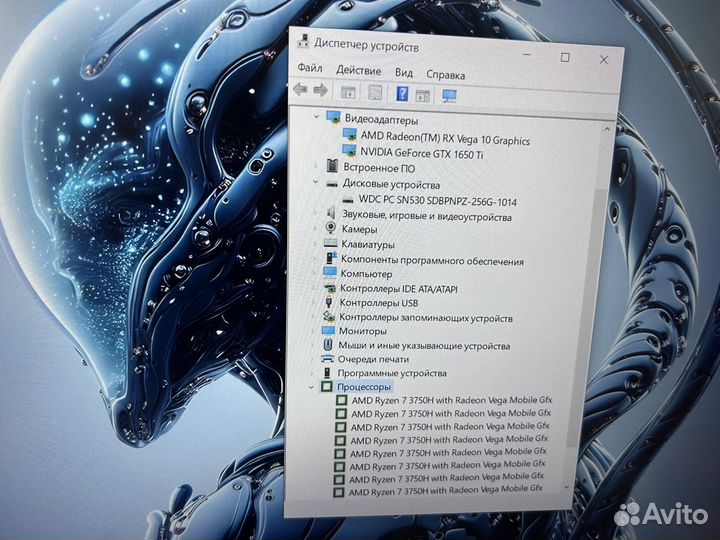The image size is (720, 540).
Task: Select the Встроенное ПО label
Action: point(379,168)
